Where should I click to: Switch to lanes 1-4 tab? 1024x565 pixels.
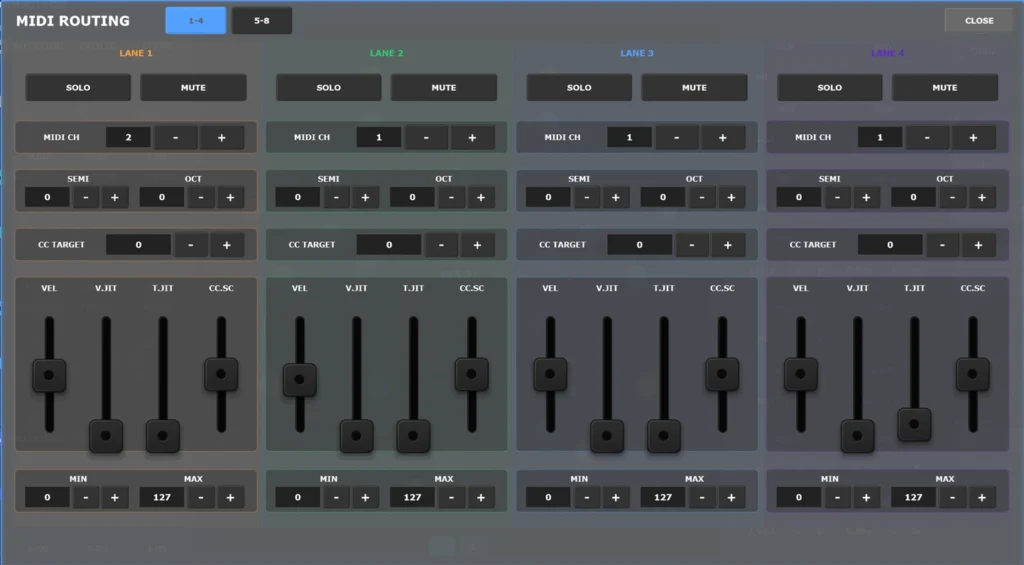pos(195,20)
